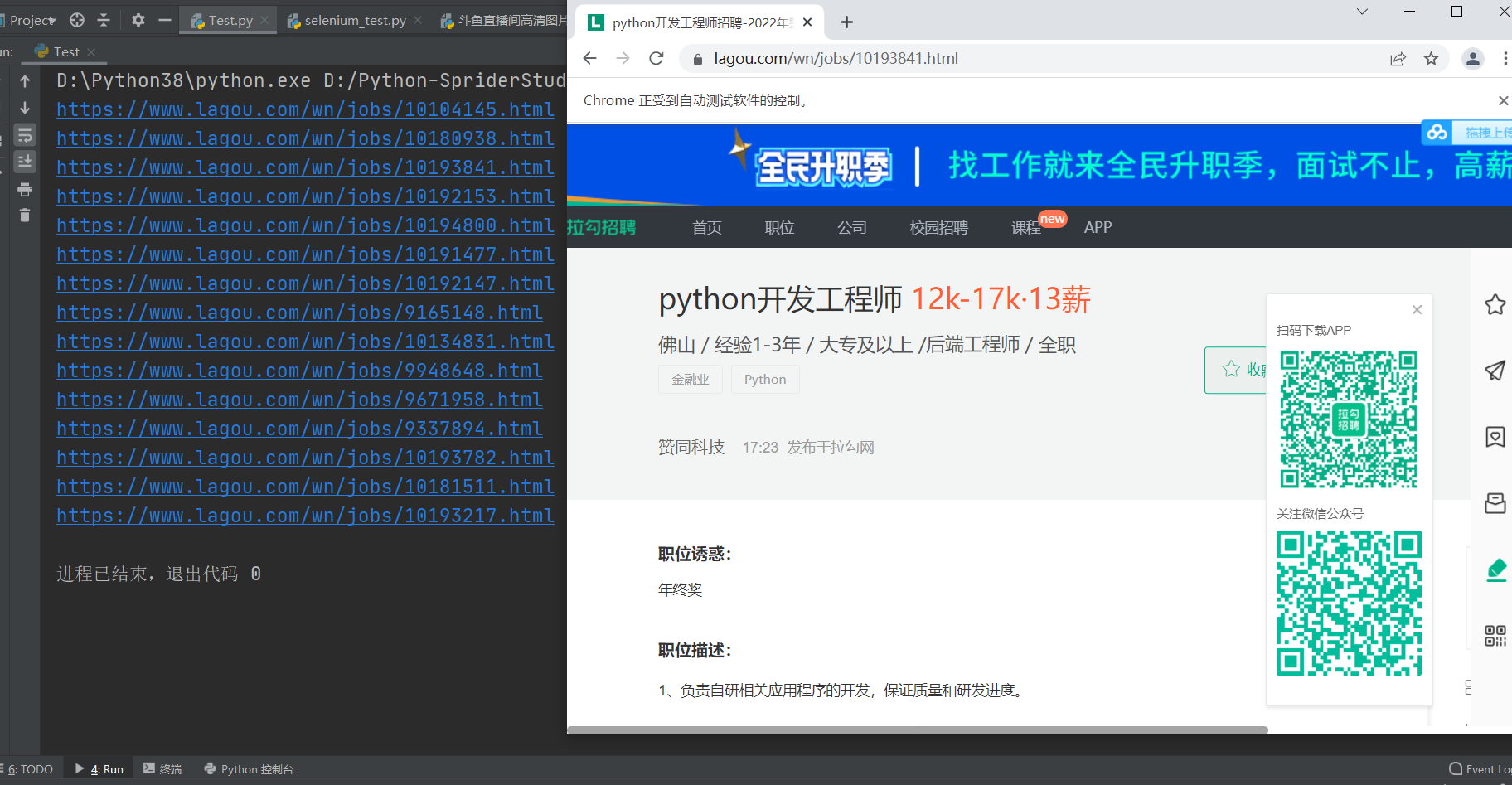Dismiss the automated test software infobar
1512x785 pixels.
pos(1503,100)
